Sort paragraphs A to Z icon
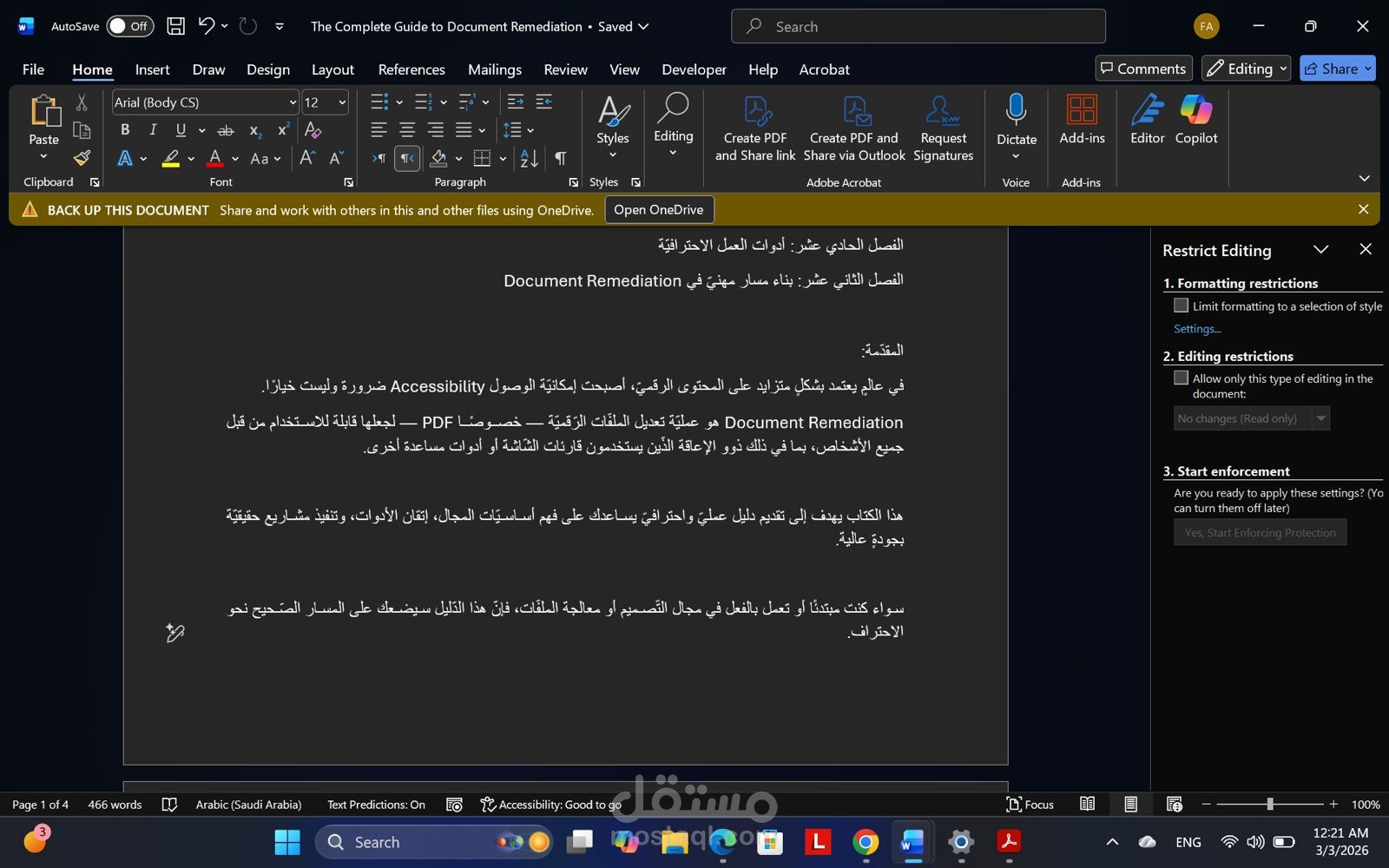The image size is (1389, 868). 529,158
